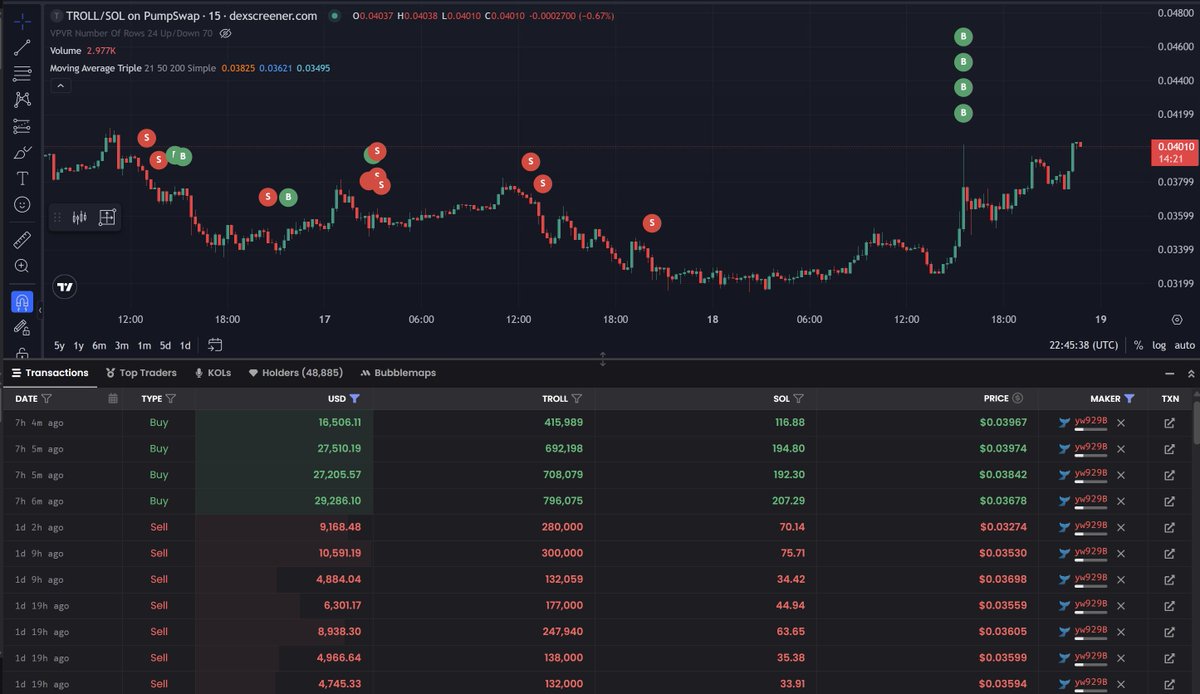Viewport: 1200px width, 694px height.
Task: Open the DATE column filter
Action: (47, 398)
